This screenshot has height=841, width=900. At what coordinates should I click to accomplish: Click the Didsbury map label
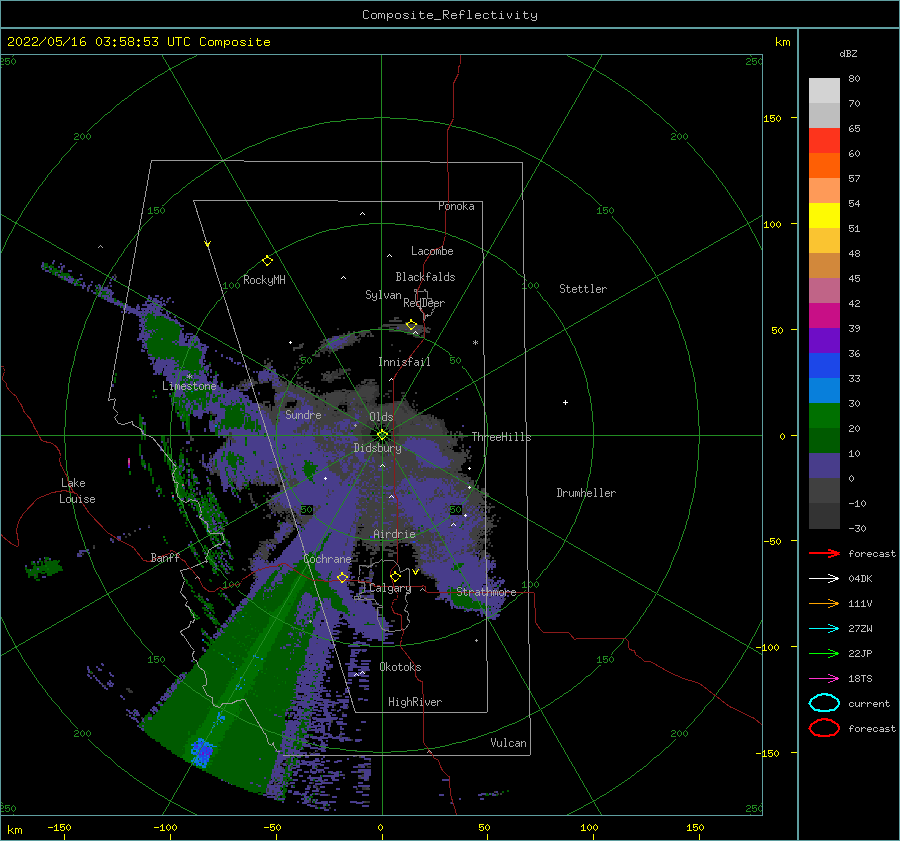pyautogui.click(x=377, y=448)
